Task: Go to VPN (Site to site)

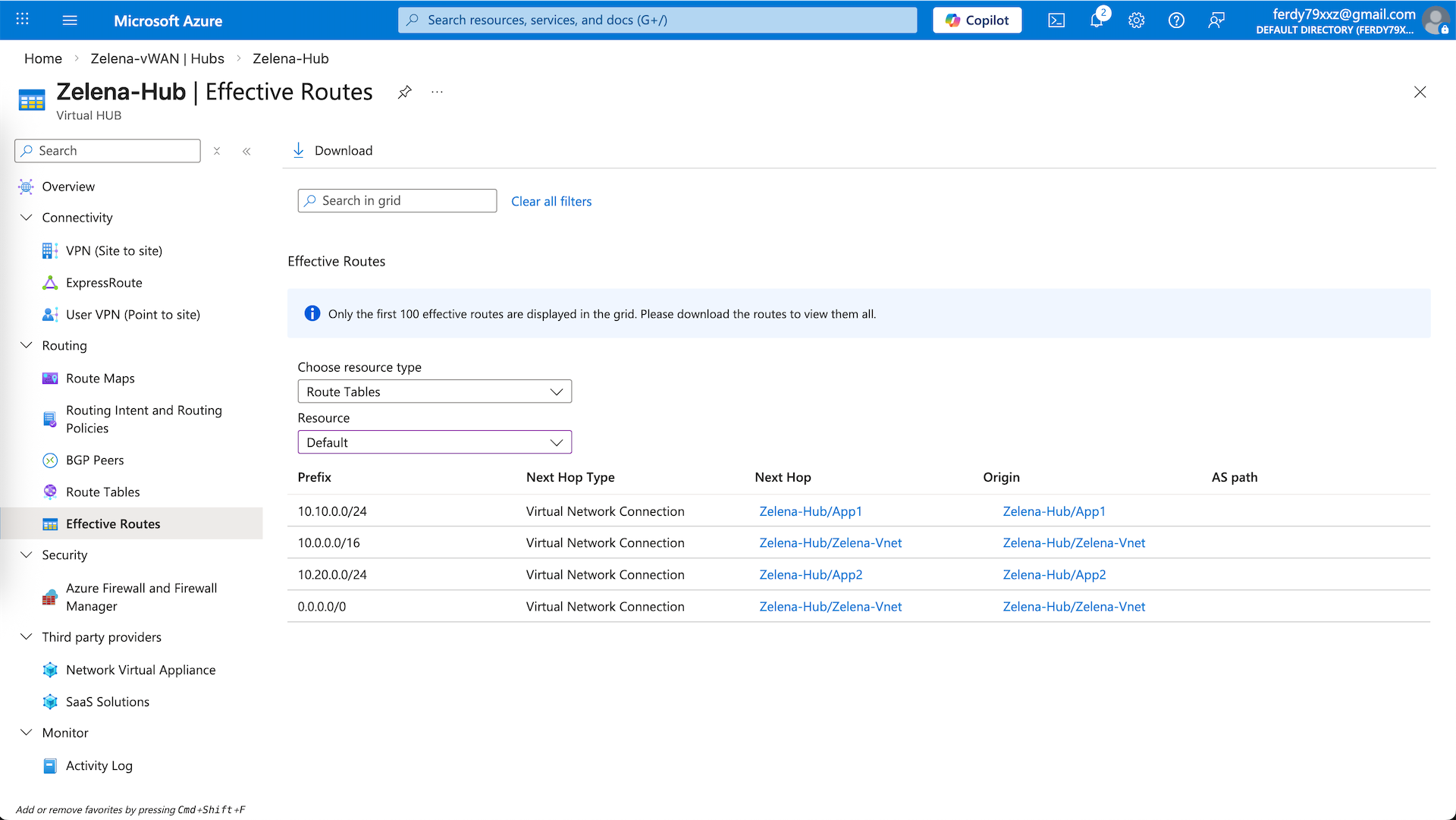Action: (114, 250)
